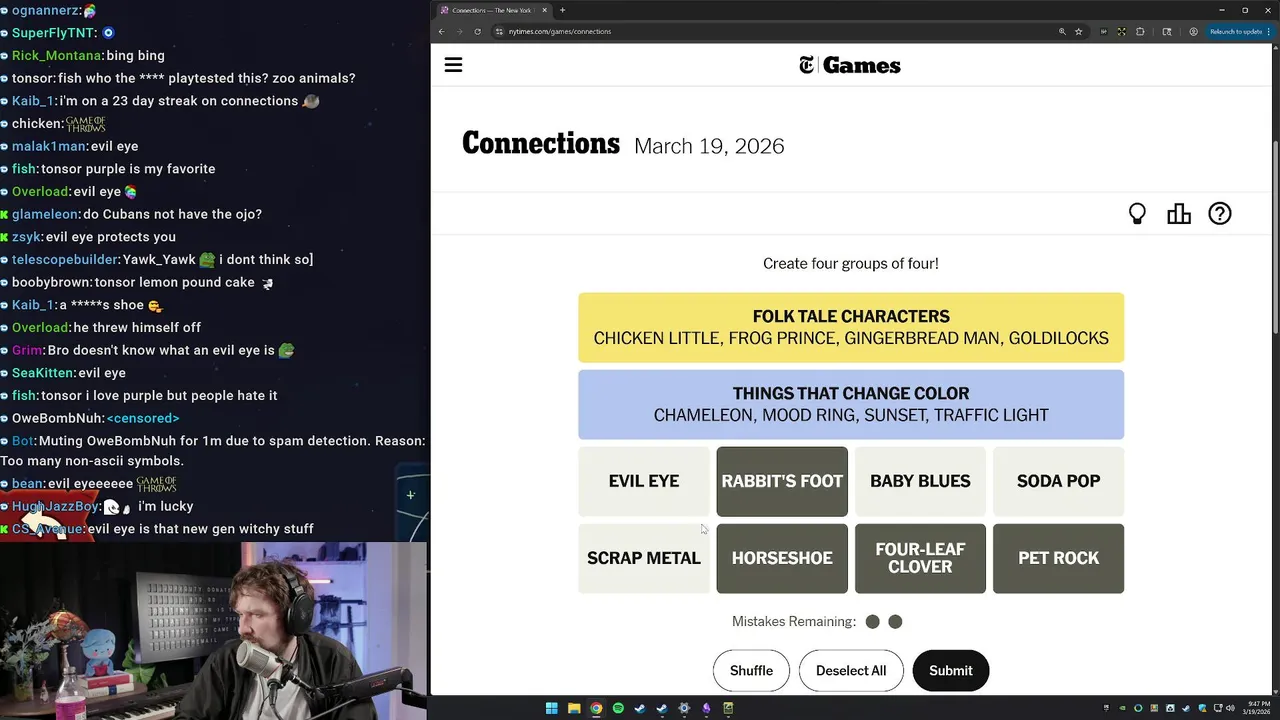Shuffle the remaining tiles
The width and height of the screenshot is (1280, 720).
tap(751, 671)
